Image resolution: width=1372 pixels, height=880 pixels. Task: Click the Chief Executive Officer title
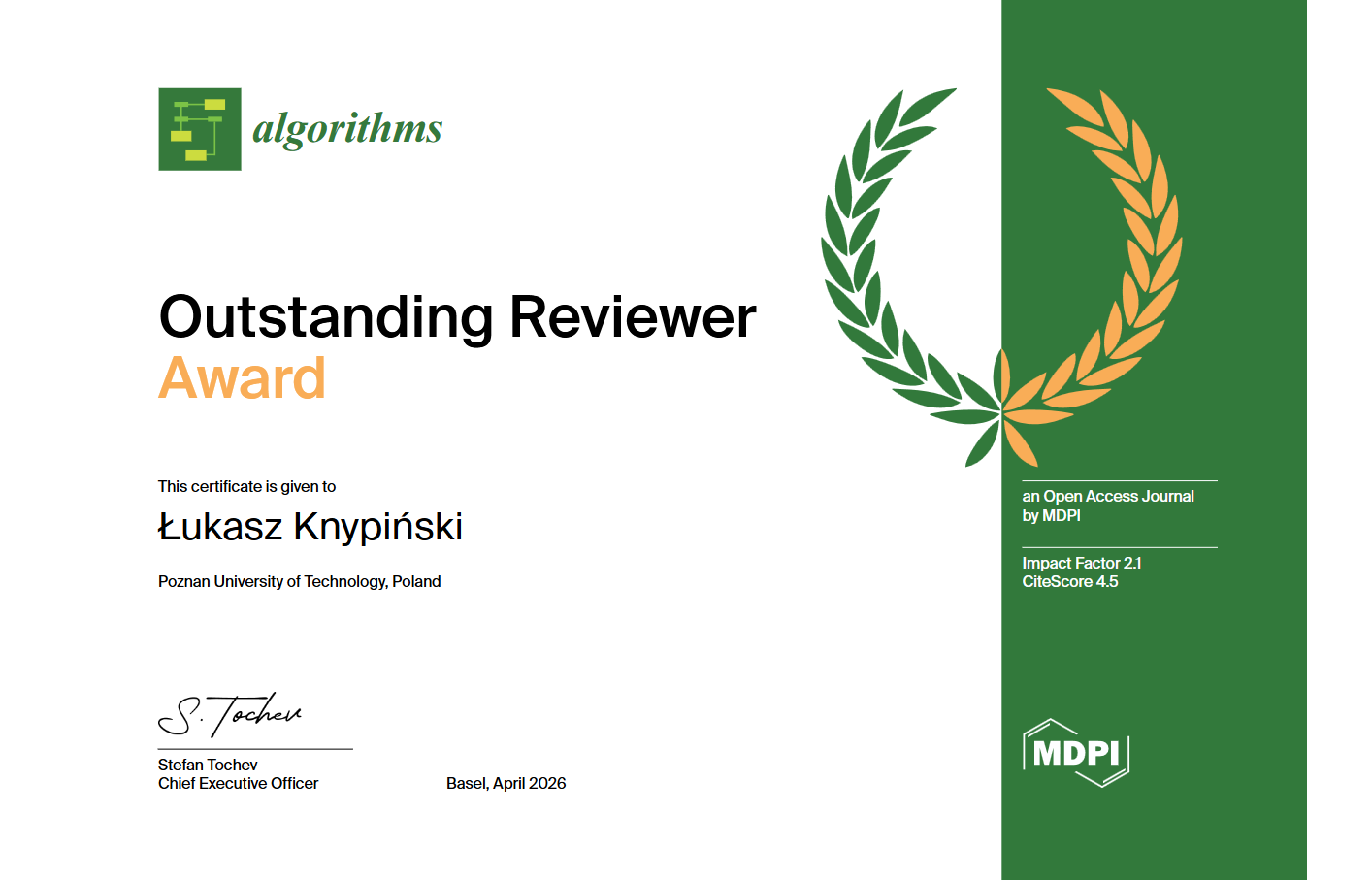238,783
